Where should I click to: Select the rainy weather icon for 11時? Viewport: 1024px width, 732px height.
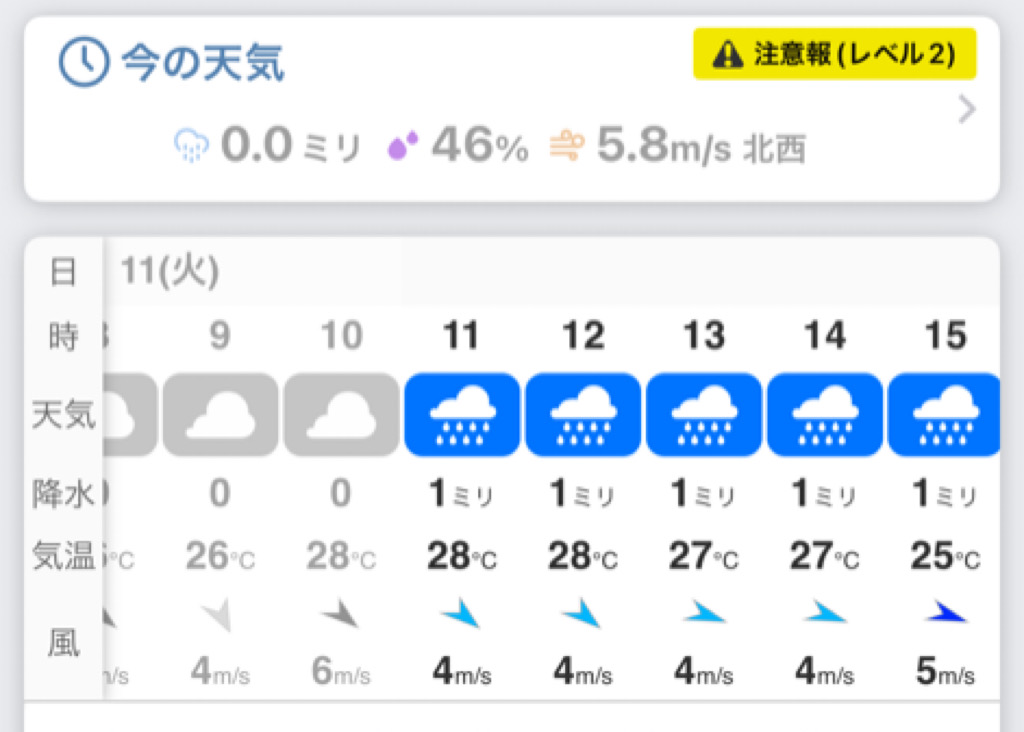pos(462,415)
